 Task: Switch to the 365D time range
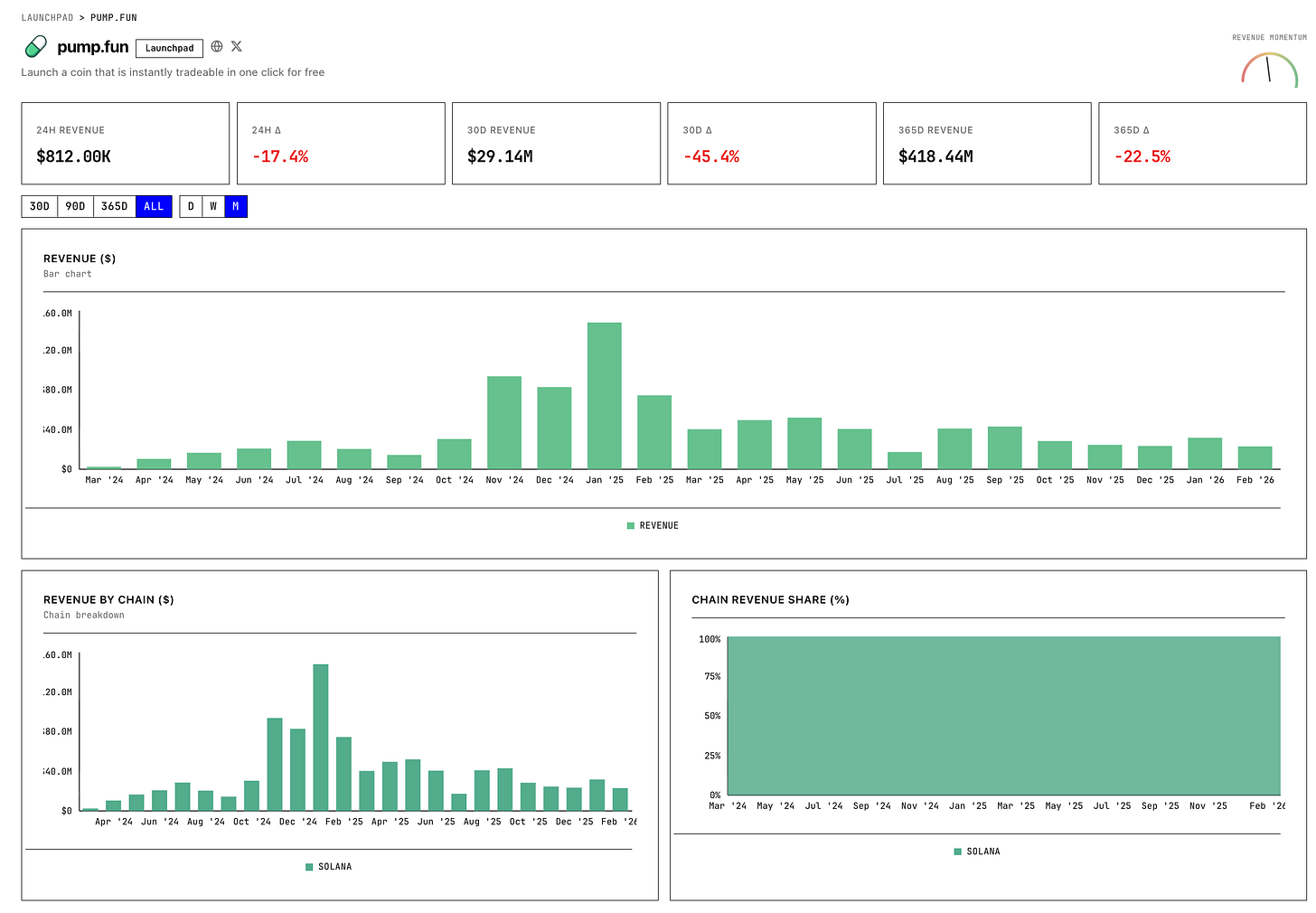coord(114,206)
